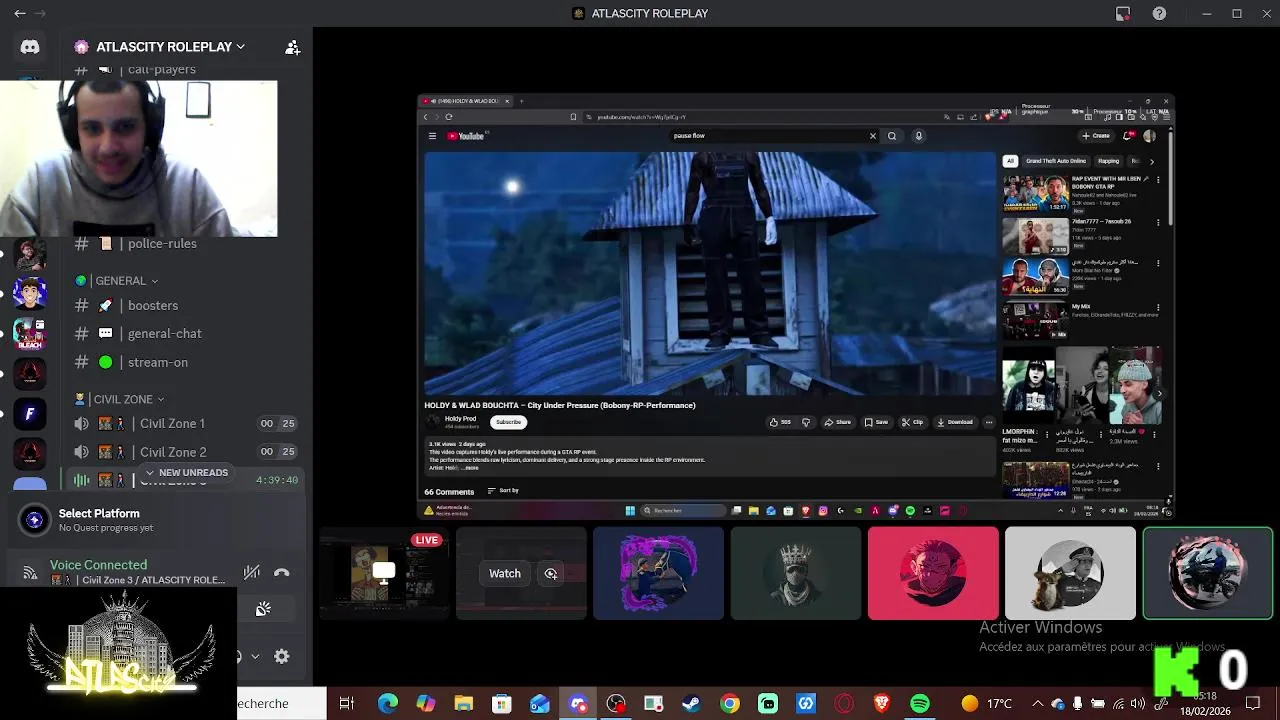Viewport: 1280px width, 720px height.
Task: Click the YouTube voice search microphone icon
Action: (918, 136)
